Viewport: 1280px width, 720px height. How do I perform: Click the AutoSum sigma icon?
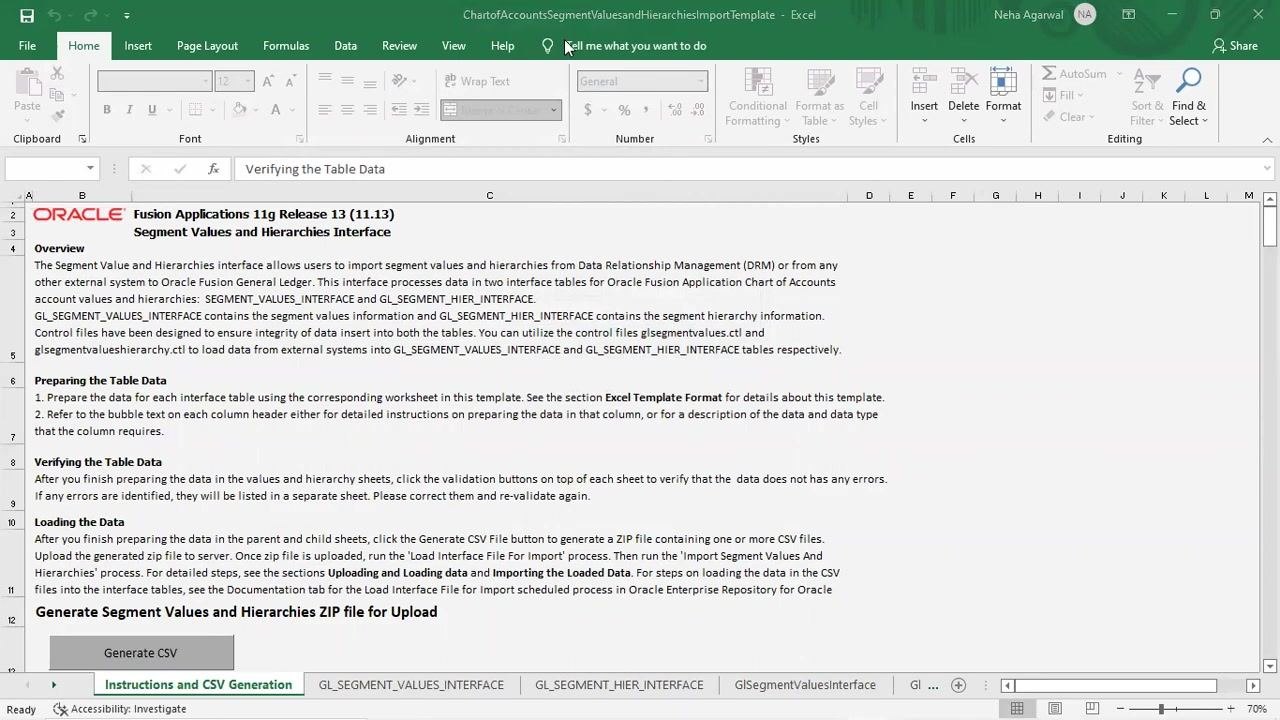(x=1049, y=74)
